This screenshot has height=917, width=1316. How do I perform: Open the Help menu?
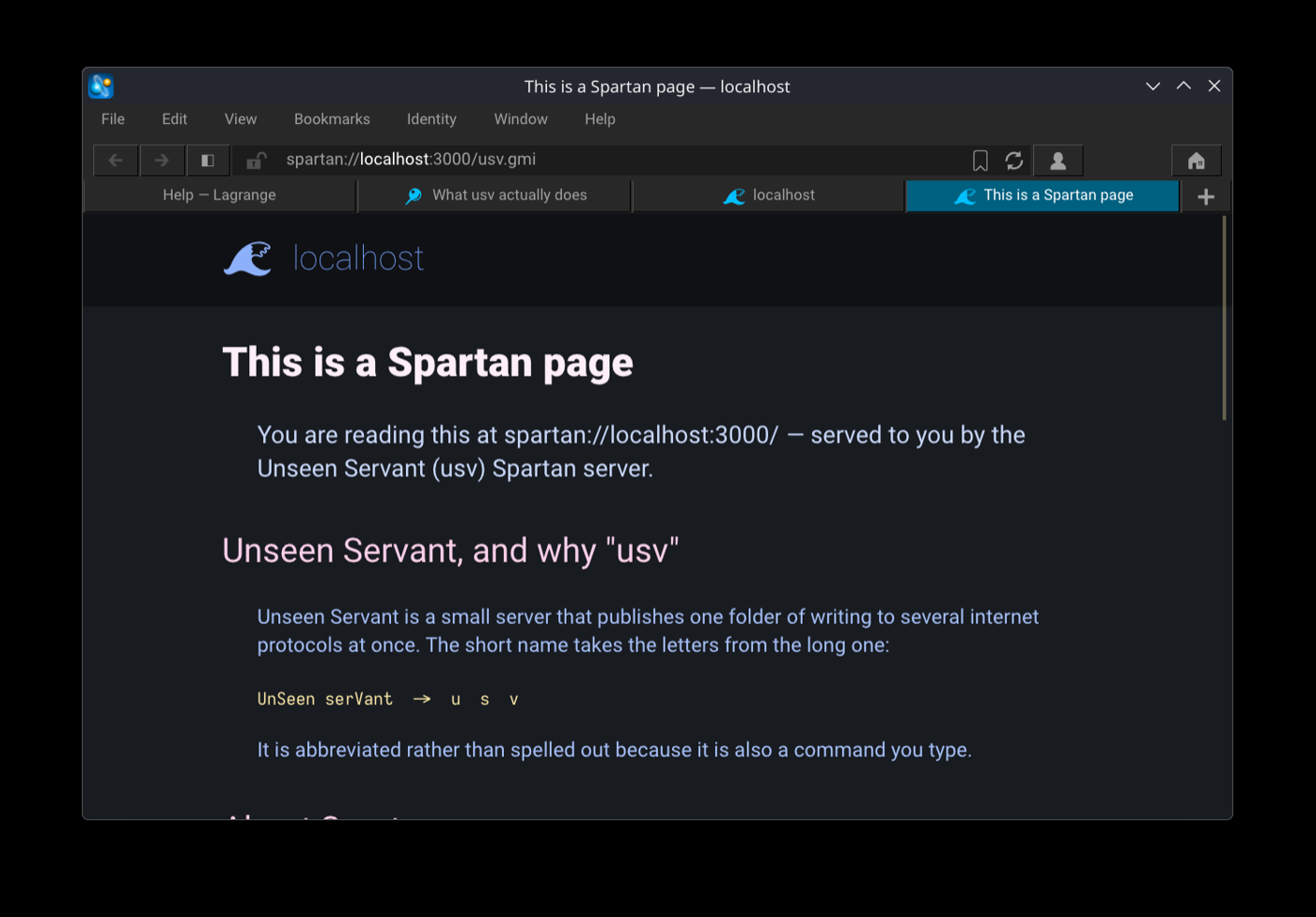point(600,119)
